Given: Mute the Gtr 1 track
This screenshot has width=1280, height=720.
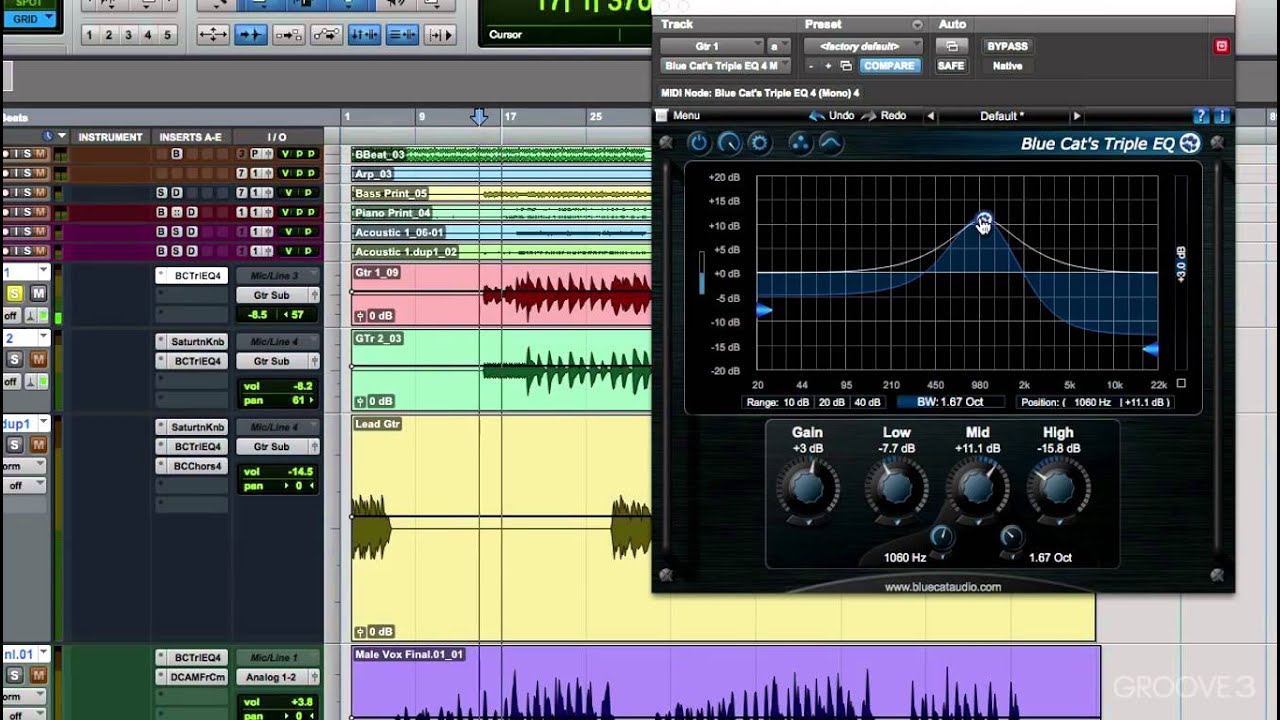Looking at the screenshot, I should tap(38, 293).
